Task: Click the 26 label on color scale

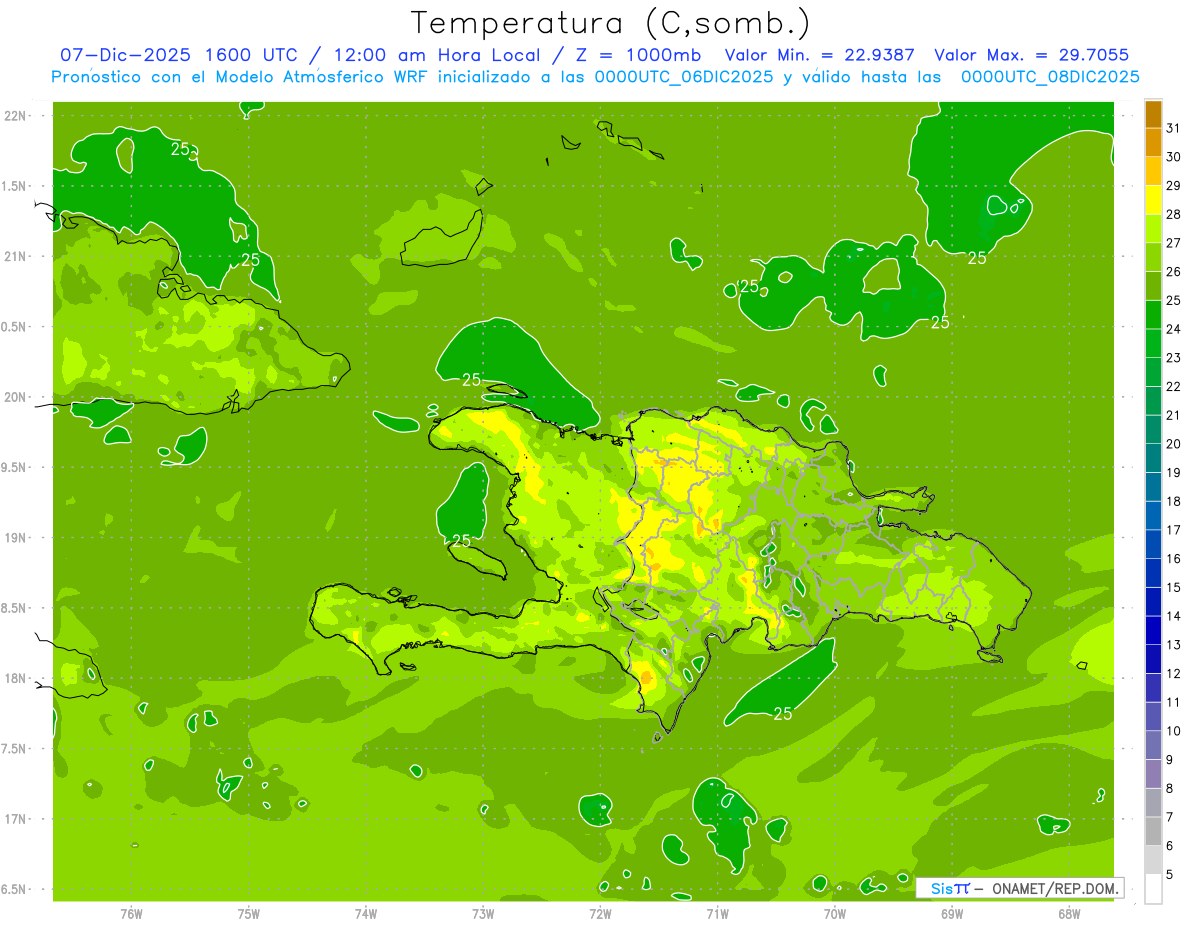Action: 1174,272
